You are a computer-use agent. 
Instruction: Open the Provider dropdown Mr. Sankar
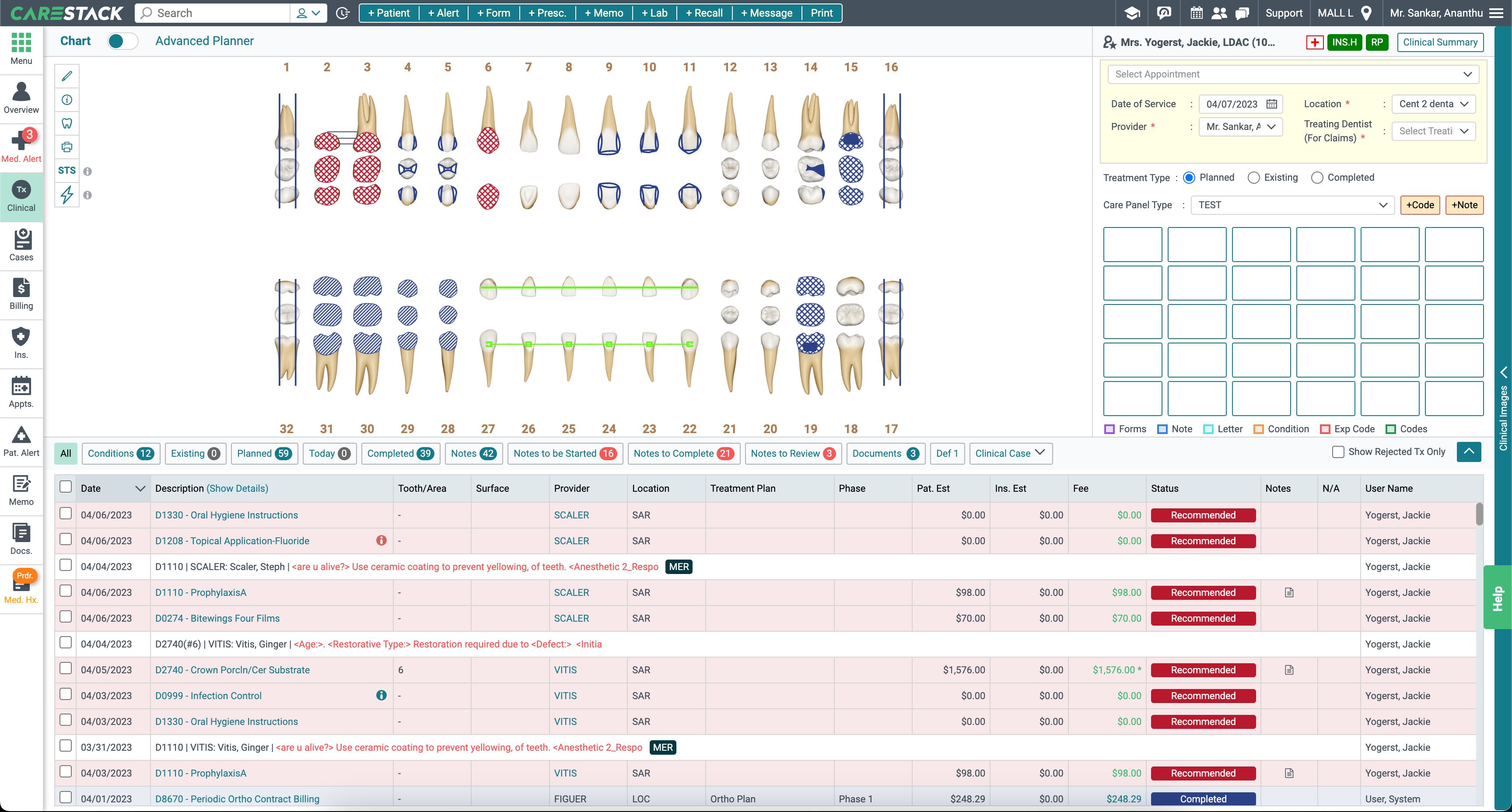pyautogui.click(x=1240, y=127)
